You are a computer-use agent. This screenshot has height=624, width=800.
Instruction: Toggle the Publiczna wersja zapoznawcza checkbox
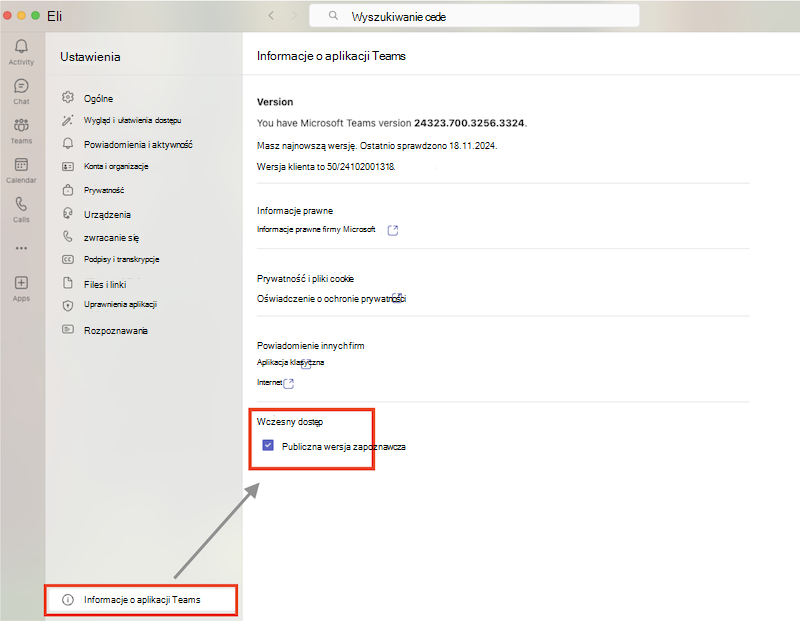point(268,445)
